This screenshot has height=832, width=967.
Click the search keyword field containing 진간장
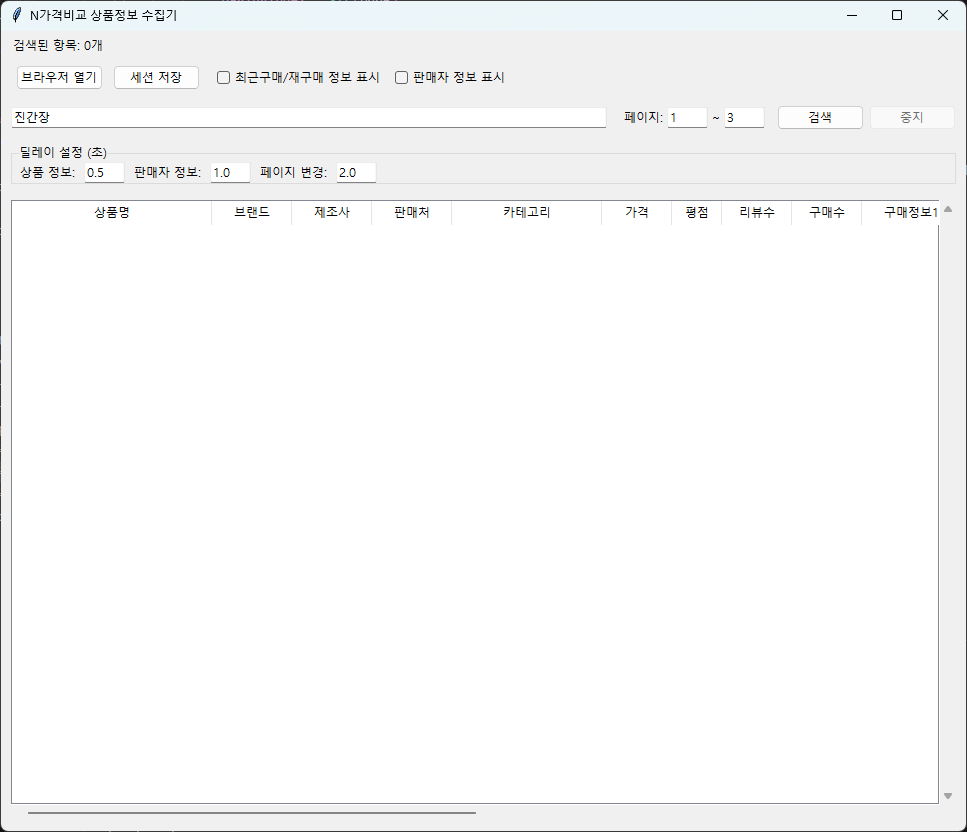[308, 118]
